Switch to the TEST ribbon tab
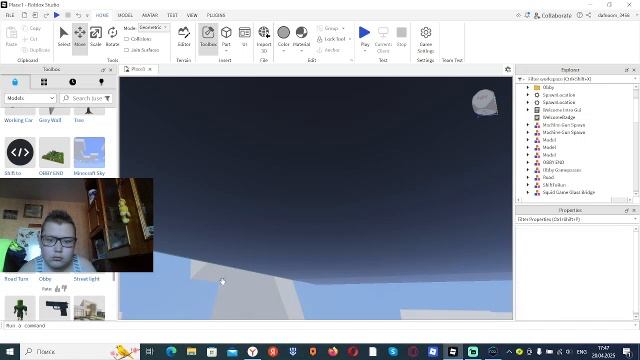This screenshot has height=360, width=640. [173, 15]
